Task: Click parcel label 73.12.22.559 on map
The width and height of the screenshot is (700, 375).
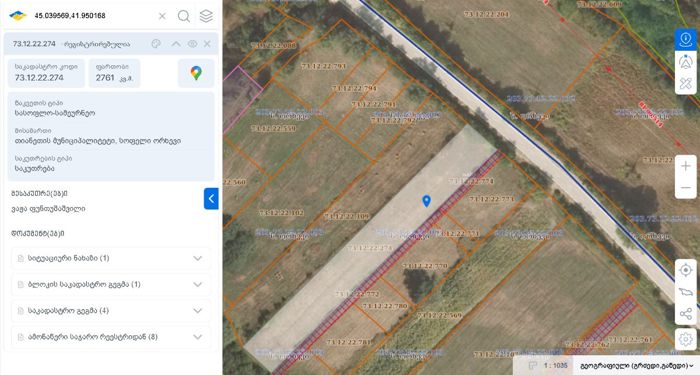Action: pyautogui.click(x=274, y=129)
